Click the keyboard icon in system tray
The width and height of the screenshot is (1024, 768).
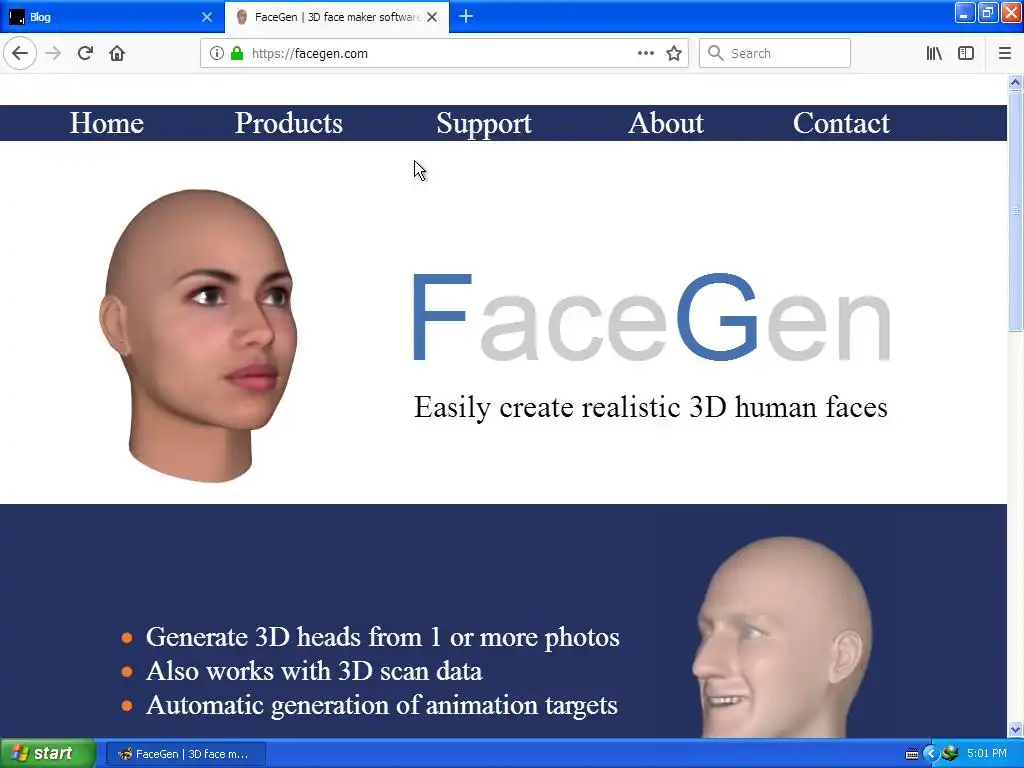[x=912, y=754]
